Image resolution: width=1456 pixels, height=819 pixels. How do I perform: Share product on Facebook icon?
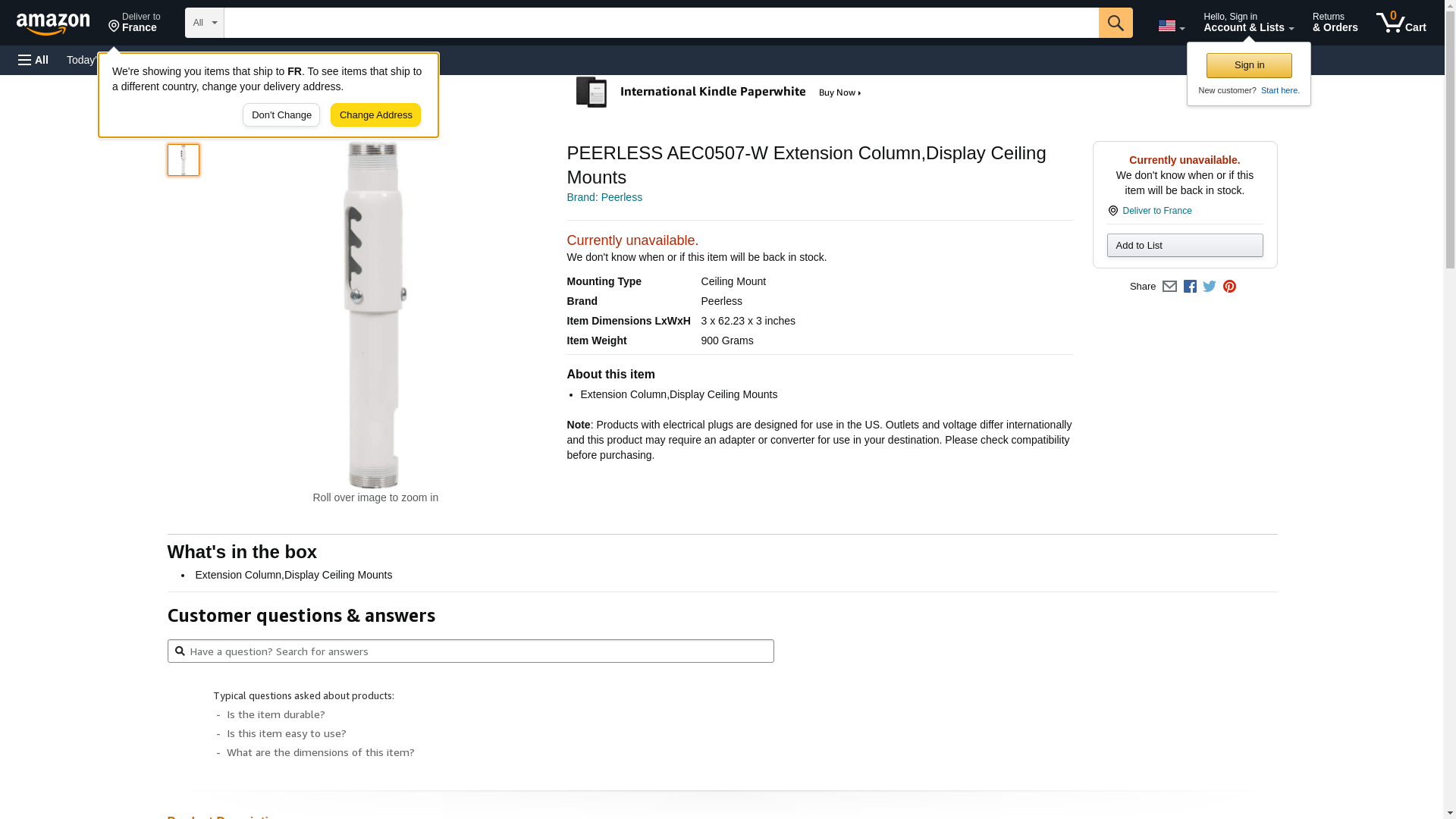click(x=1190, y=287)
